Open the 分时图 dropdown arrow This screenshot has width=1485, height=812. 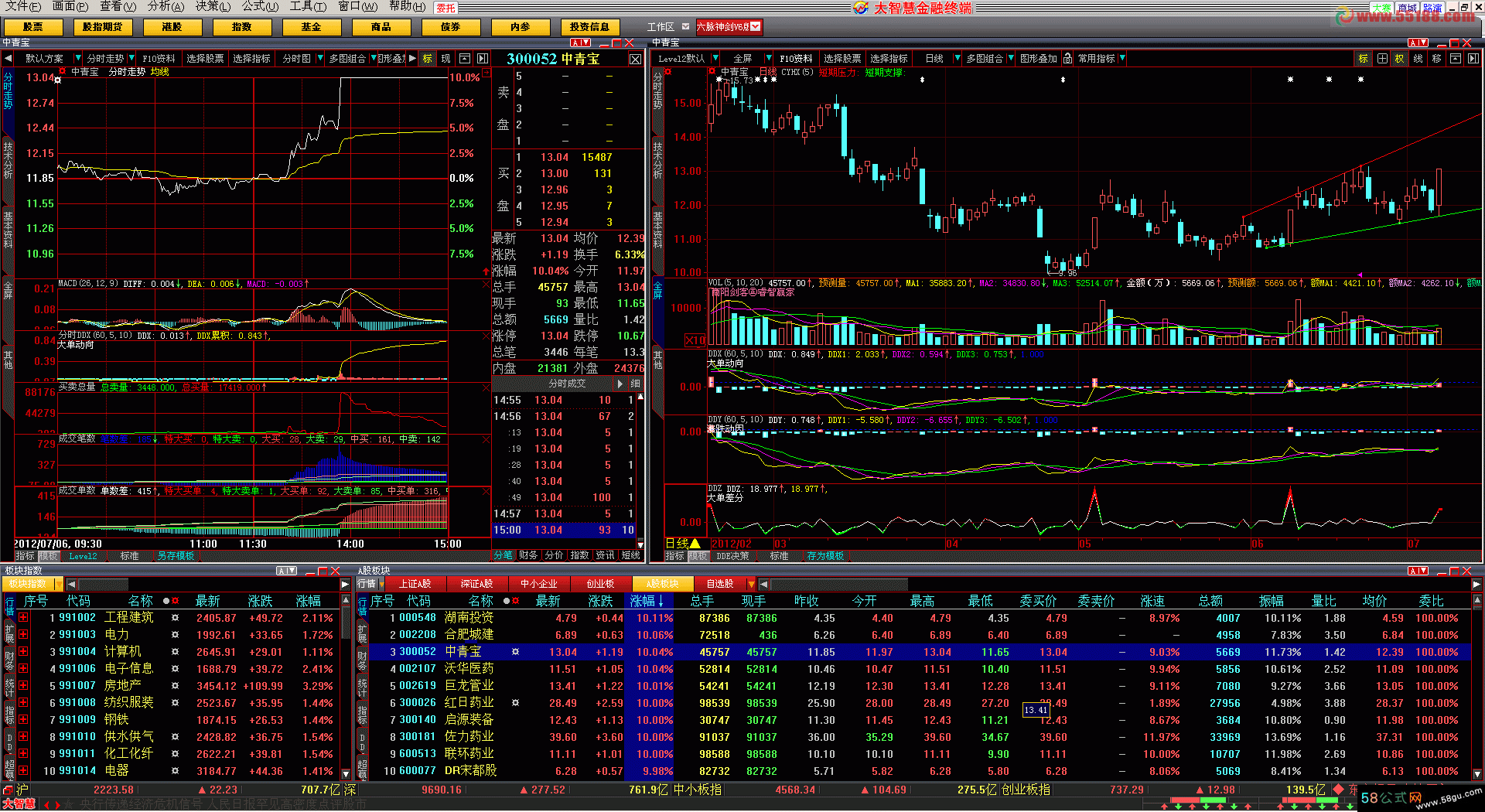pos(319,59)
